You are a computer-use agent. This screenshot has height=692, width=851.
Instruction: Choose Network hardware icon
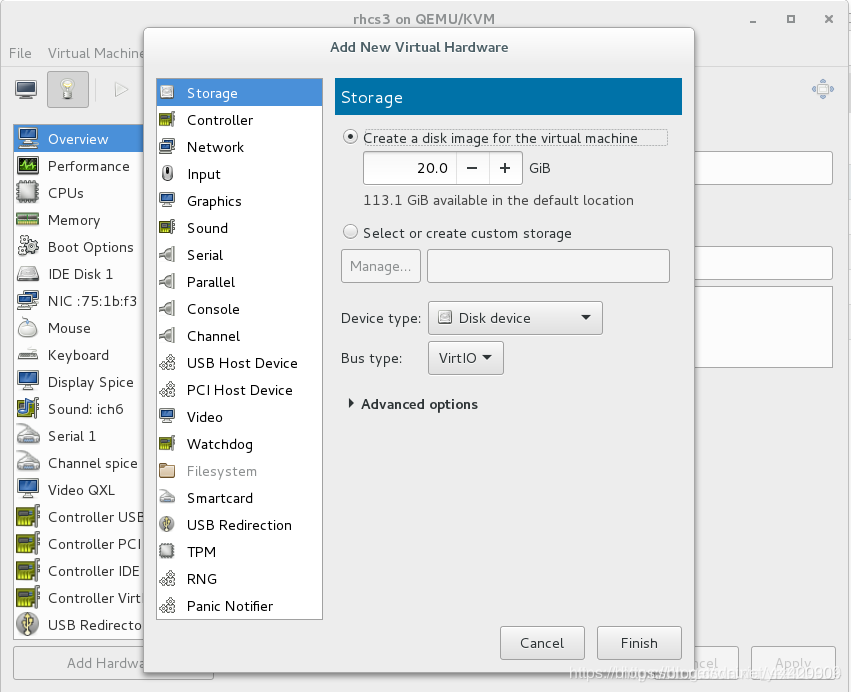167,147
